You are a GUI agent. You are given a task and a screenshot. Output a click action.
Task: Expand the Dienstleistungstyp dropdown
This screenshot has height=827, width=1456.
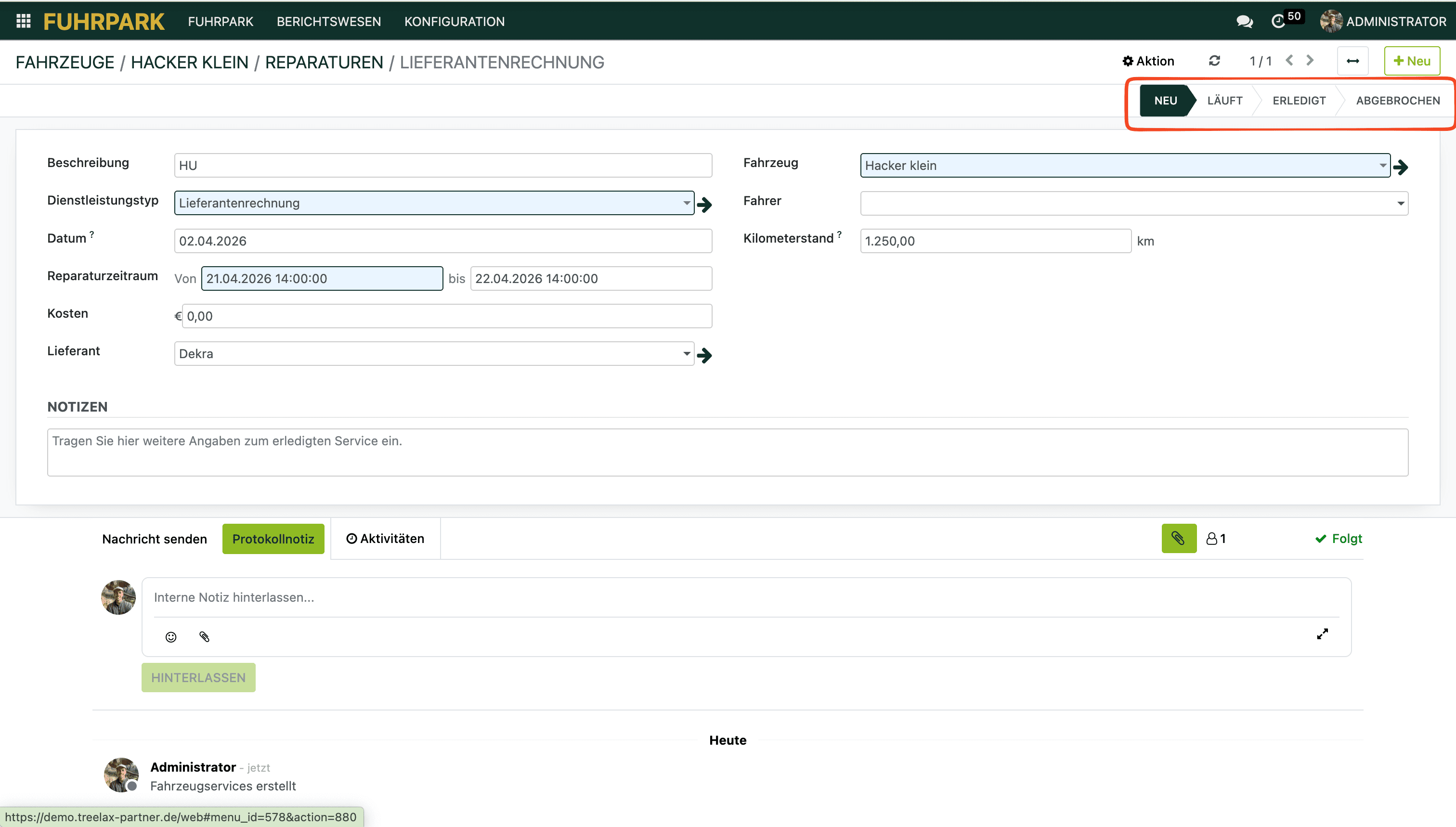pos(686,203)
